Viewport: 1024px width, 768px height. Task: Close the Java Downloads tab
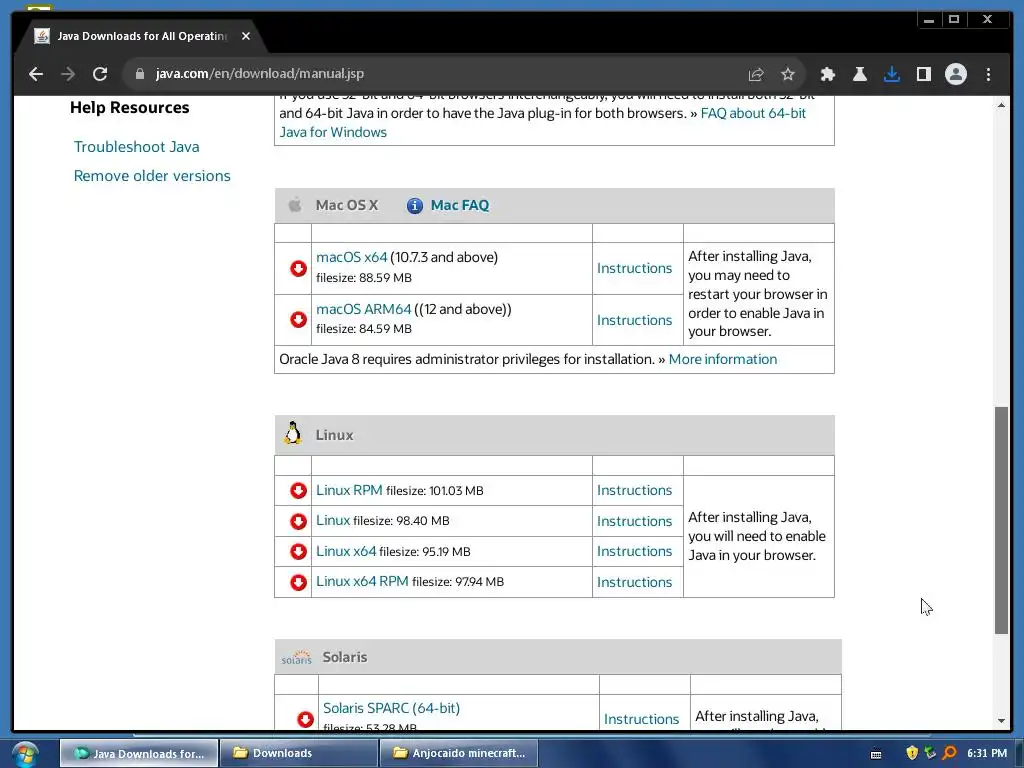coord(246,36)
